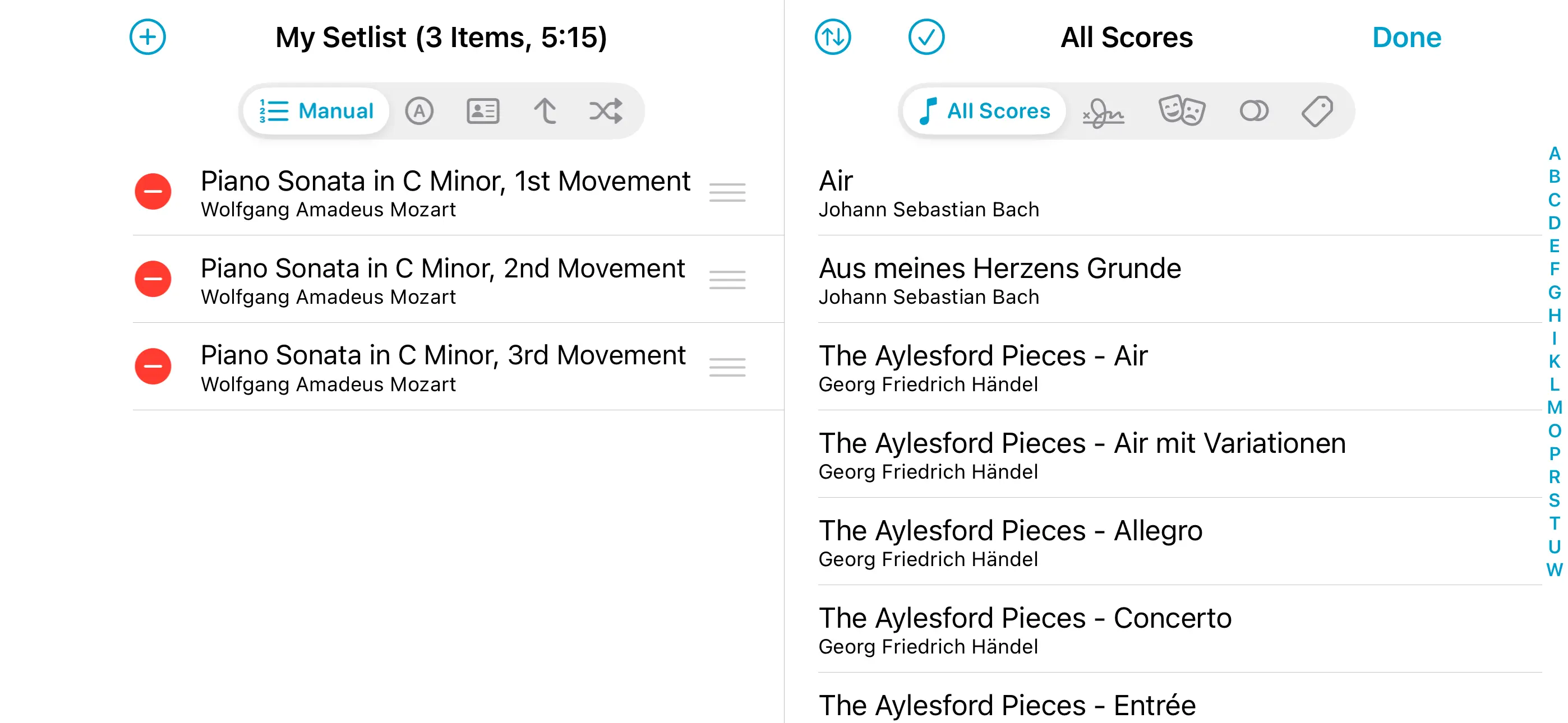Grab the reorder handle of 2nd Movement
Image resolution: width=1568 pixels, height=723 pixels.
[727, 279]
